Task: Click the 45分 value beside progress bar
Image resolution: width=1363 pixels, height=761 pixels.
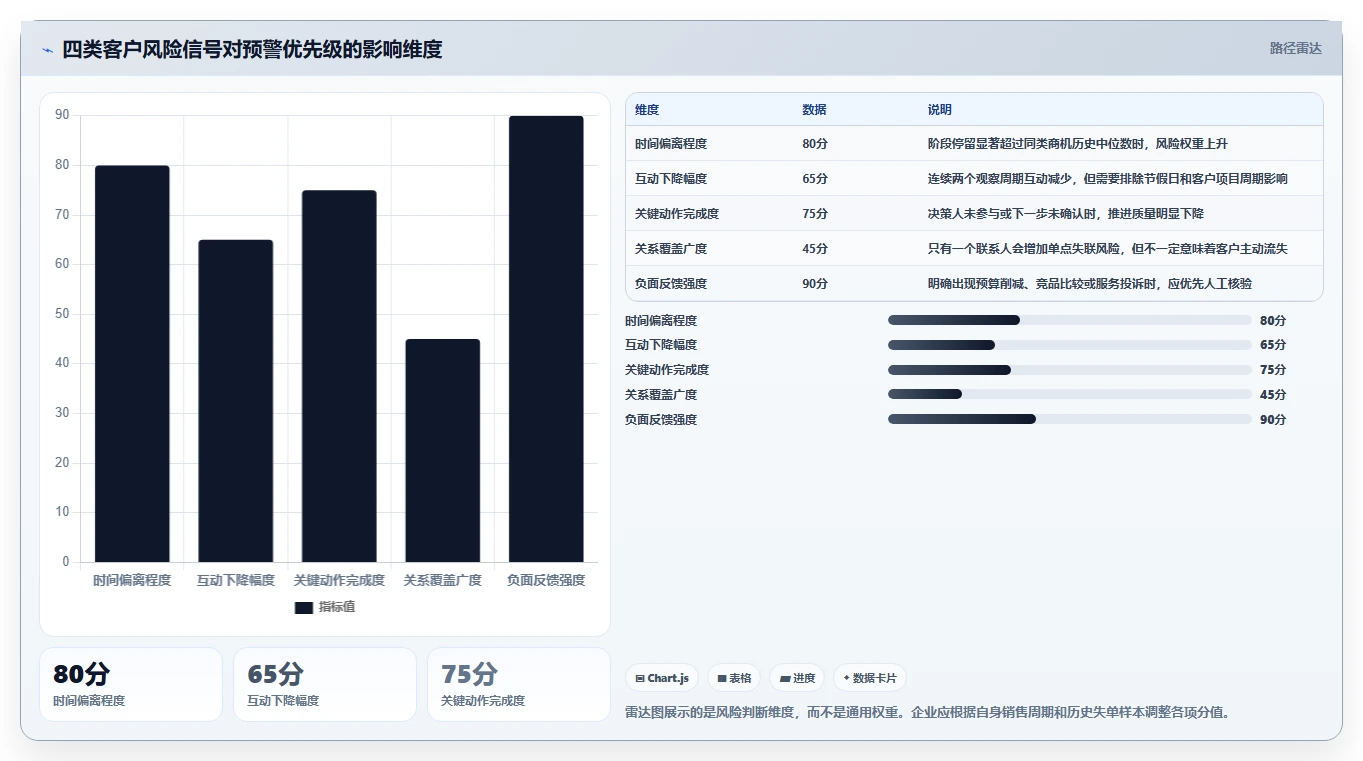Action: tap(1273, 395)
